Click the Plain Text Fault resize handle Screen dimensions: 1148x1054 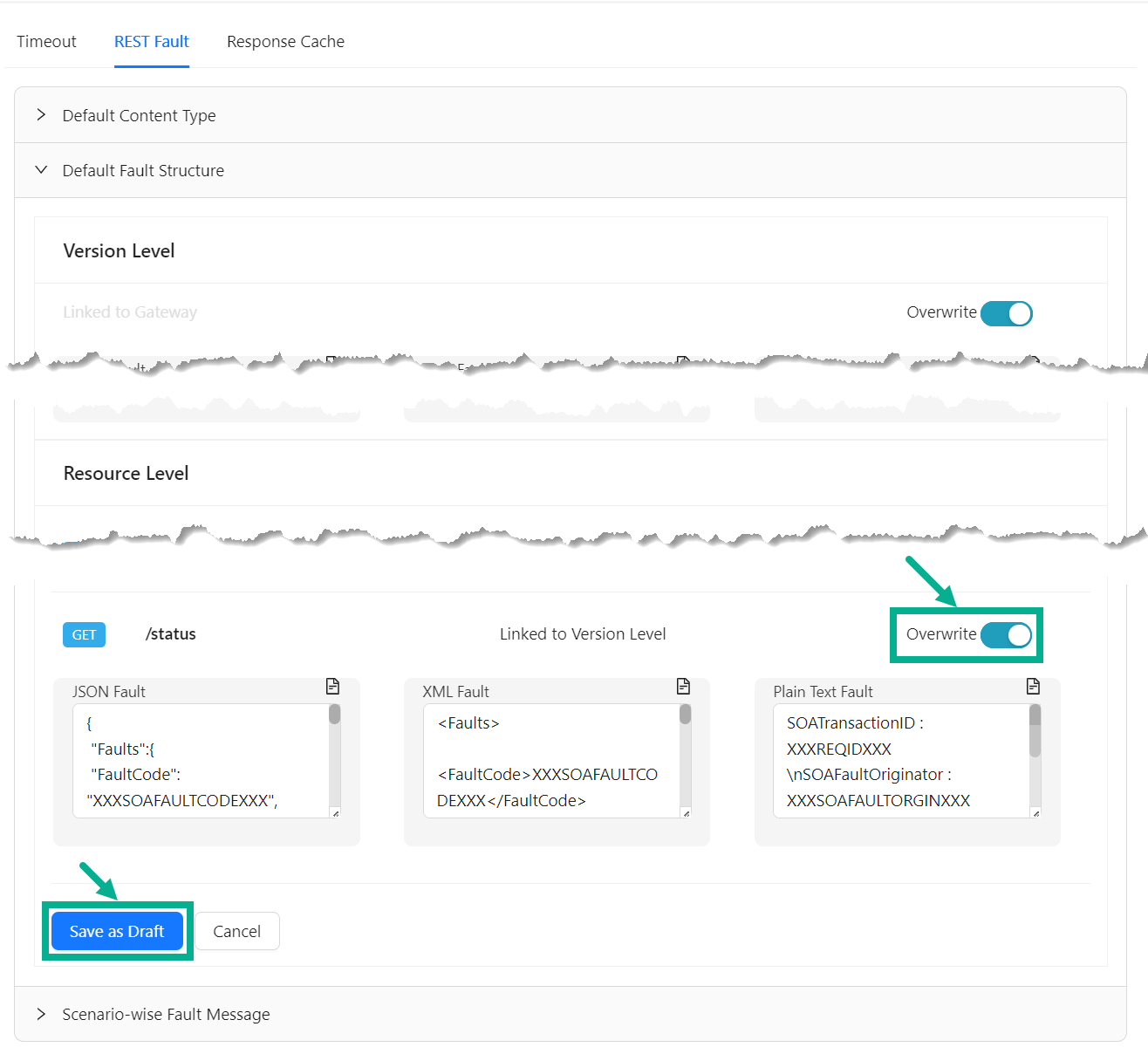point(1036,813)
